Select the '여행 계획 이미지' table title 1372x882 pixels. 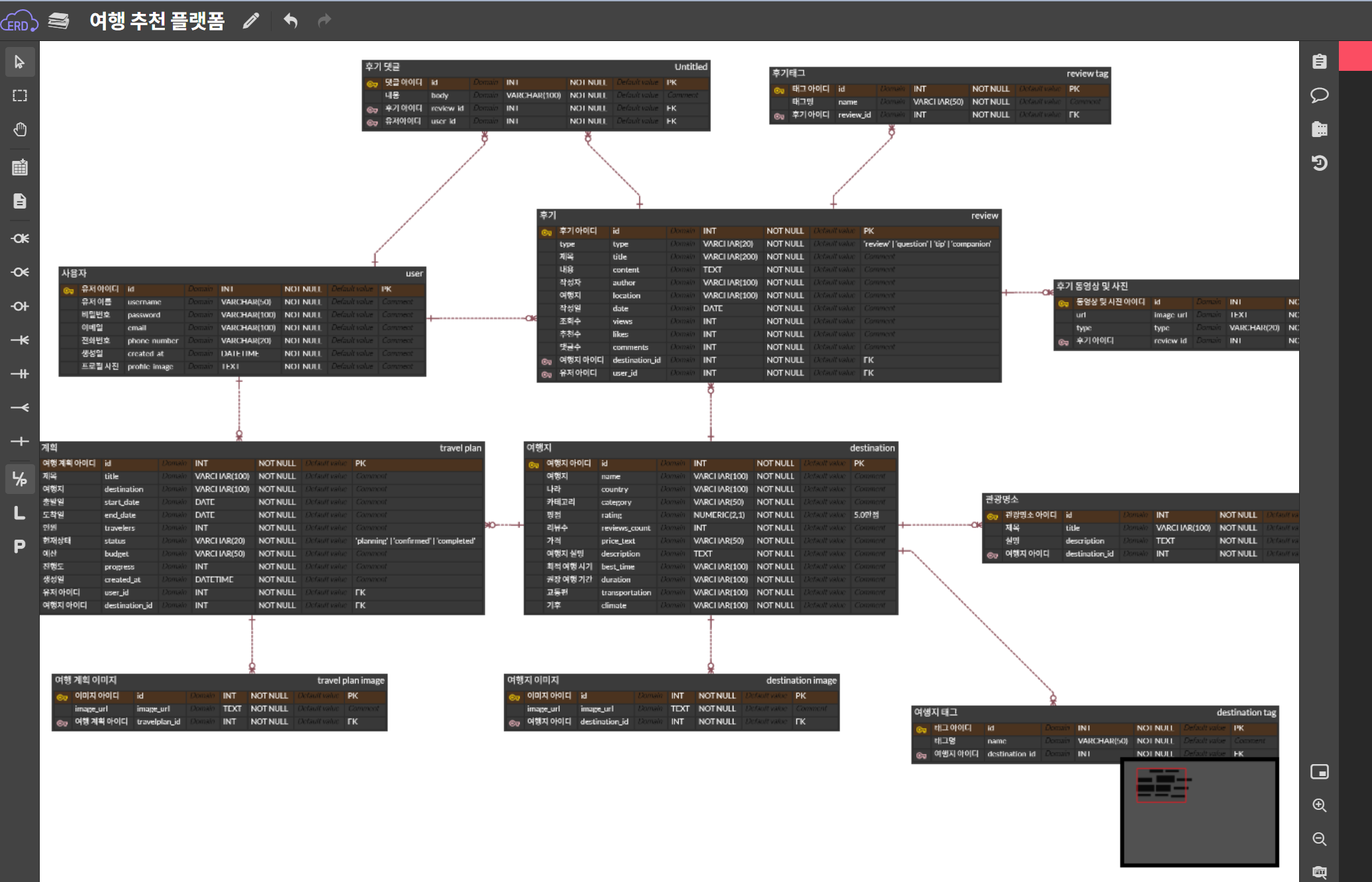coord(86,681)
